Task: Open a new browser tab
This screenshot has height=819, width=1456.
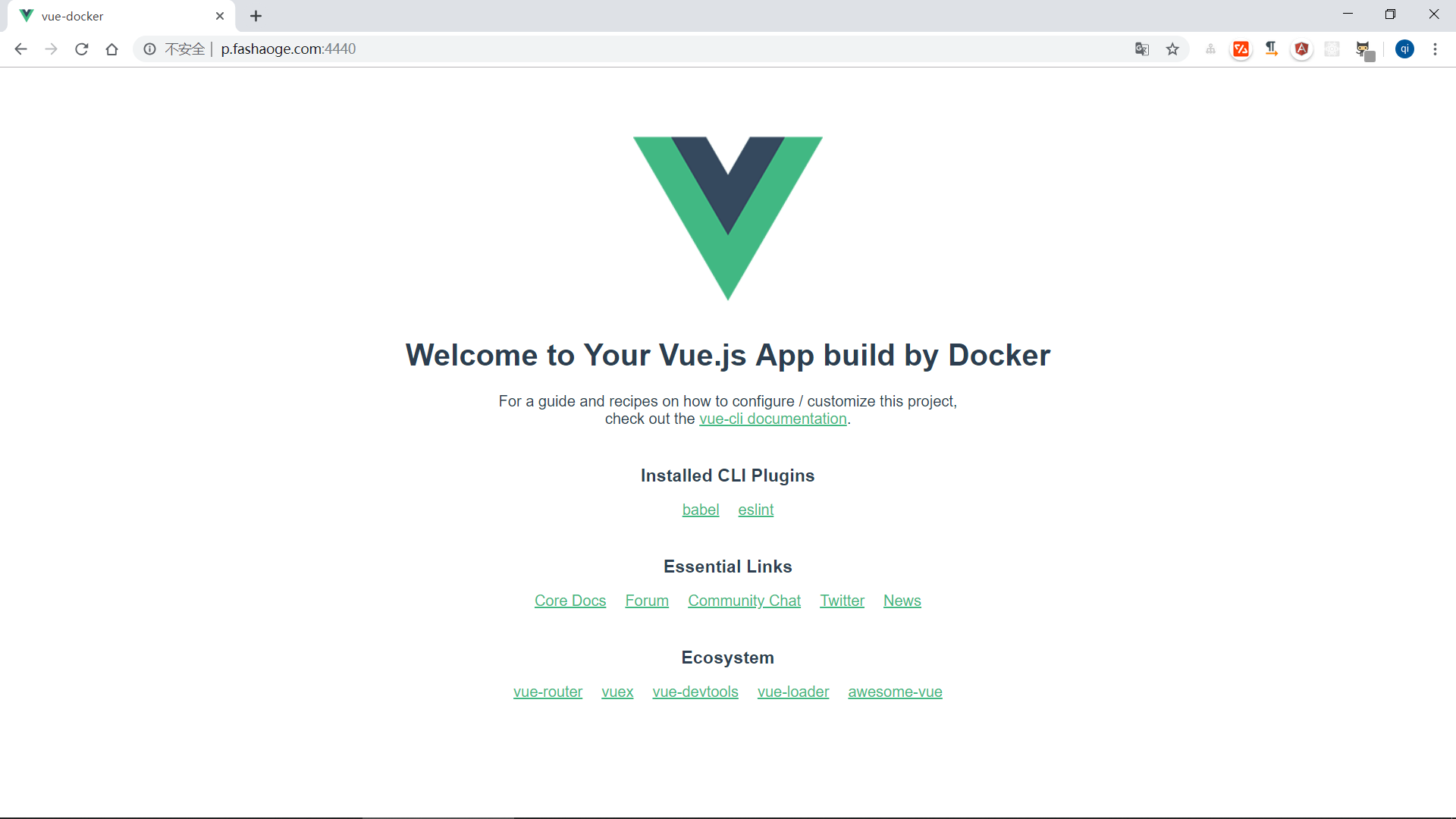Action: point(256,16)
